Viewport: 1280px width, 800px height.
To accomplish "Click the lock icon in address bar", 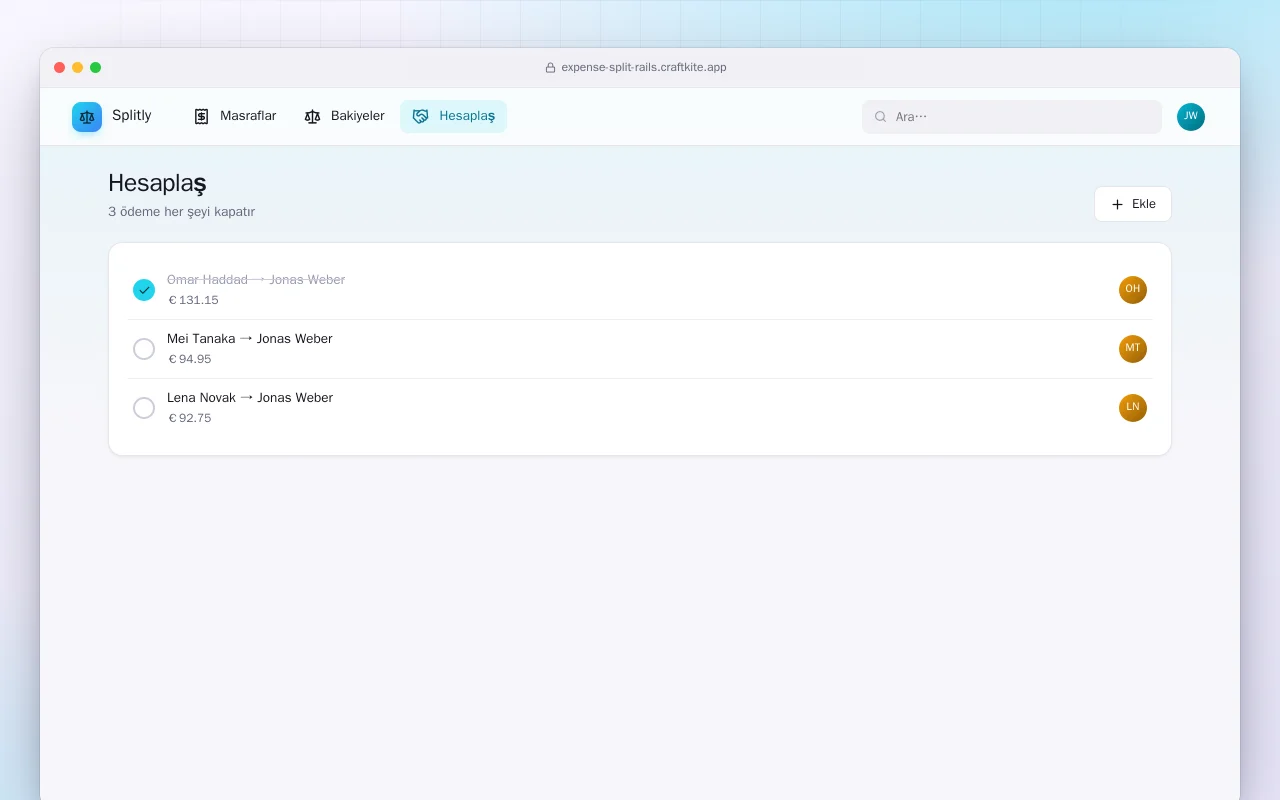I will [550, 68].
